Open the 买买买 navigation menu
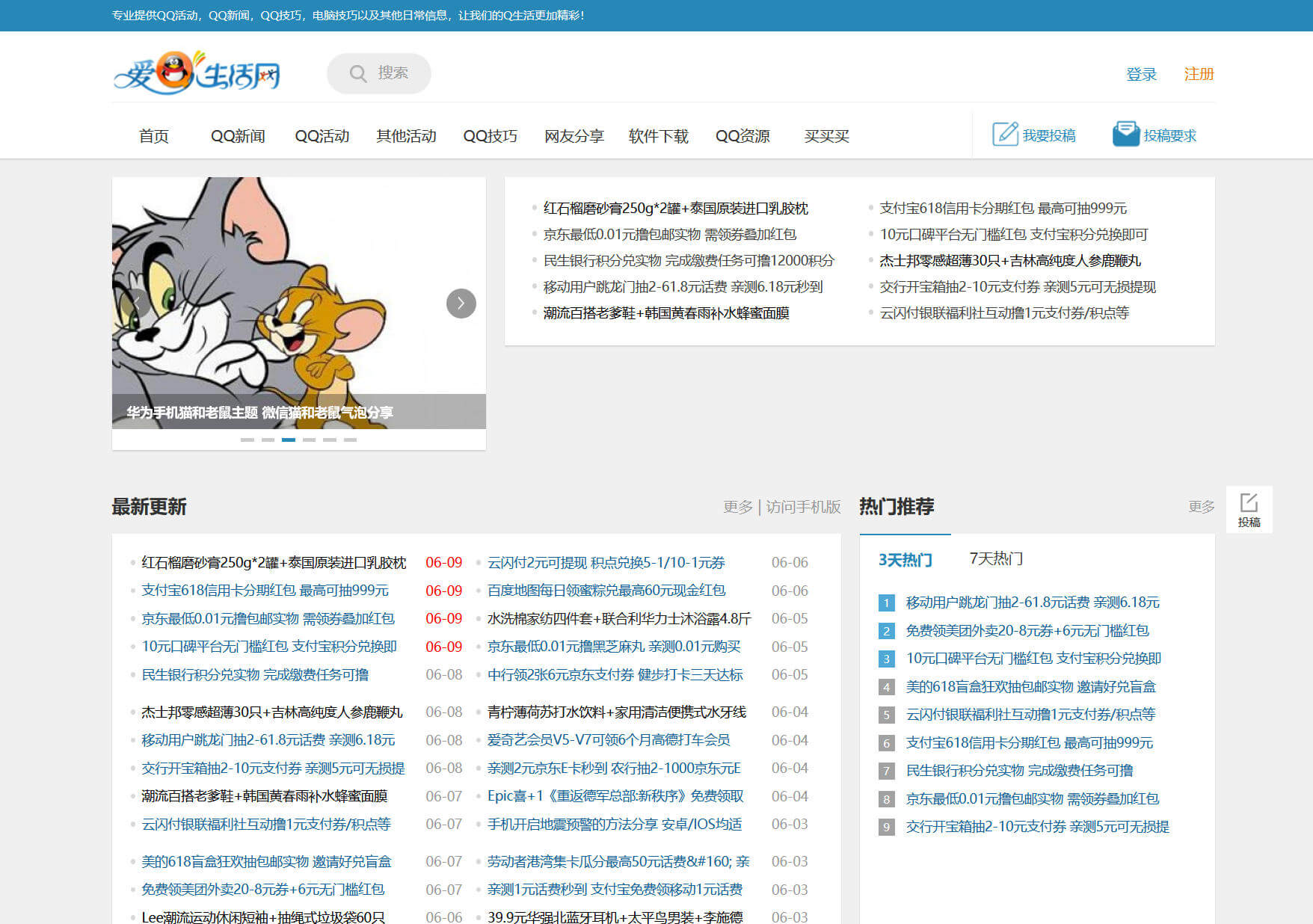The image size is (1313, 924). (x=827, y=135)
